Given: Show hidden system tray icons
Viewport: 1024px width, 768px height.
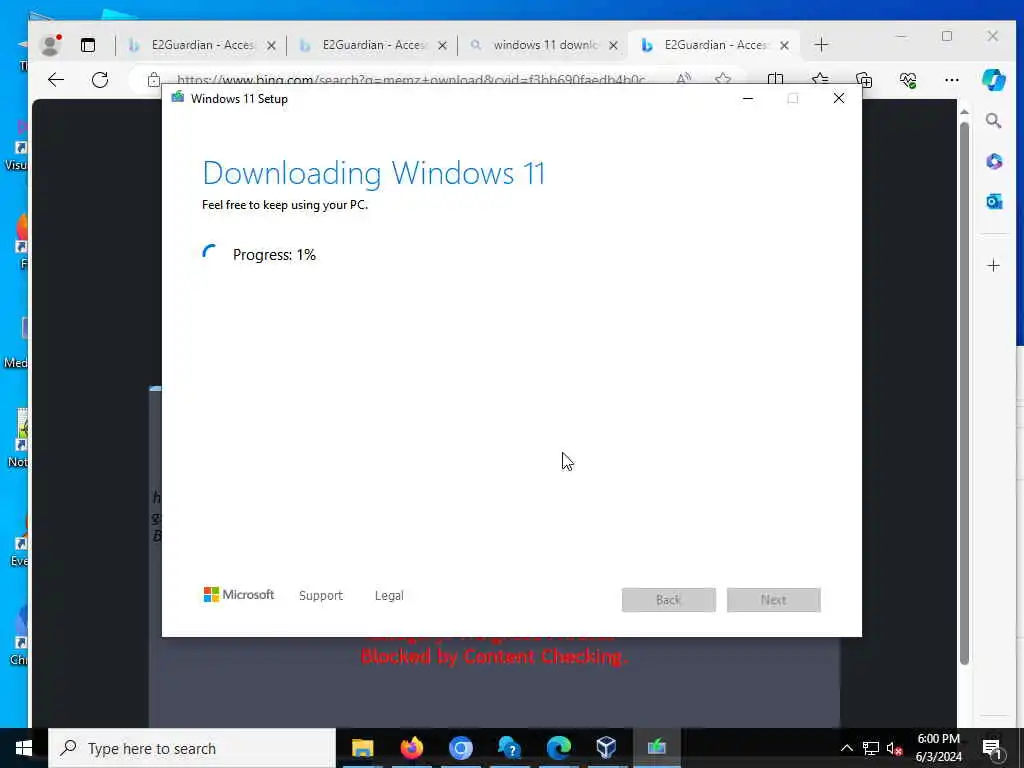Looking at the screenshot, I should coord(846,748).
